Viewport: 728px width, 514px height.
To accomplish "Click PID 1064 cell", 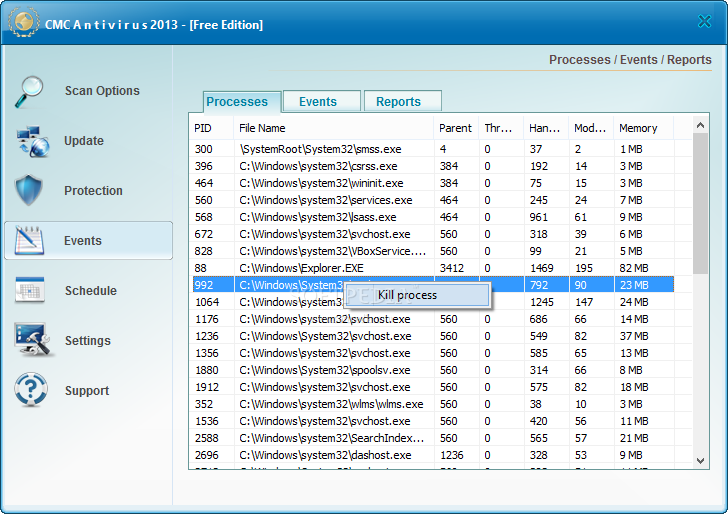I will 207,302.
